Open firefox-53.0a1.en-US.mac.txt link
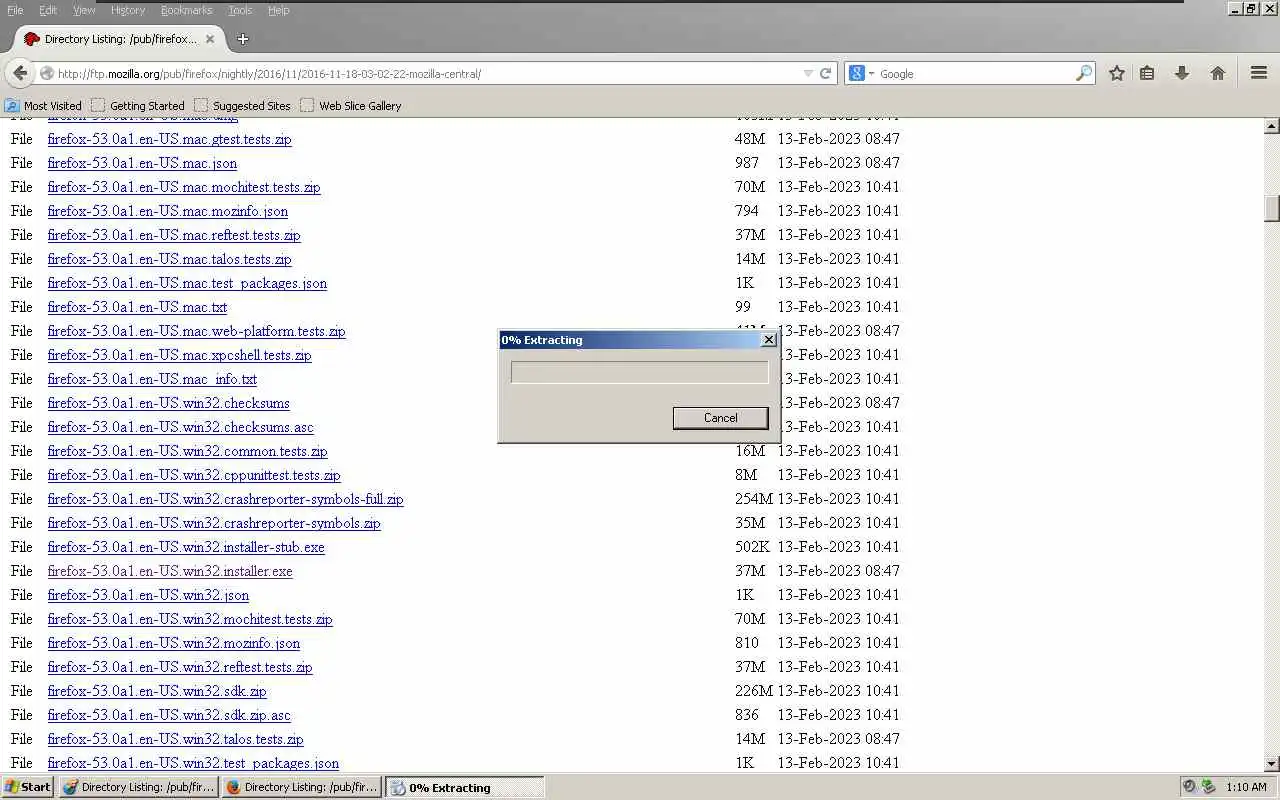1280x800 pixels. tap(137, 307)
